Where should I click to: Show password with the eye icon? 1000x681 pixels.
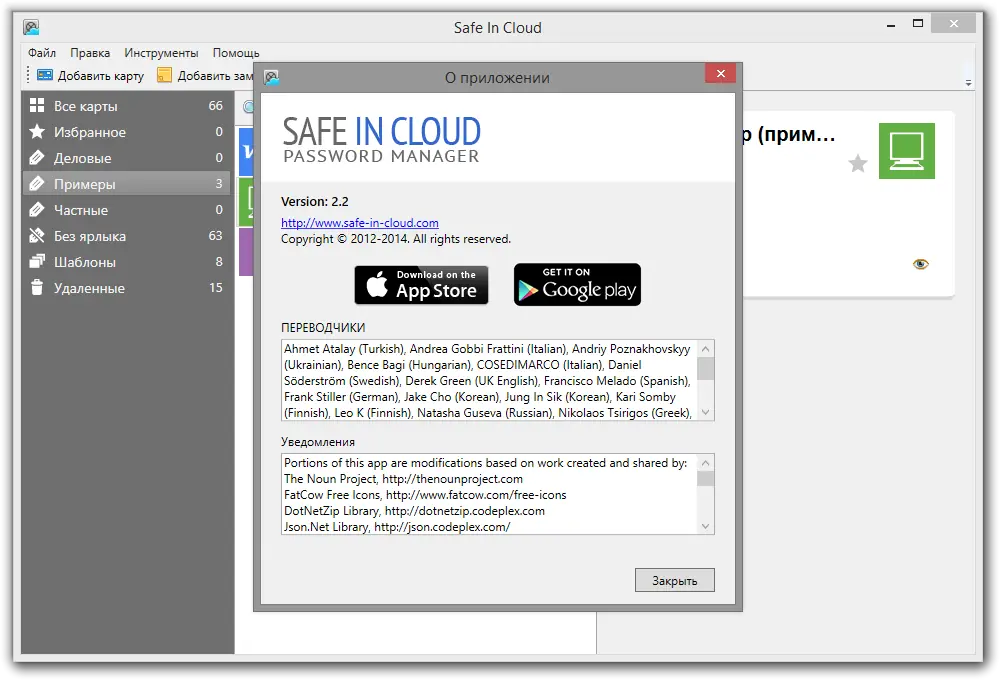[920, 264]
